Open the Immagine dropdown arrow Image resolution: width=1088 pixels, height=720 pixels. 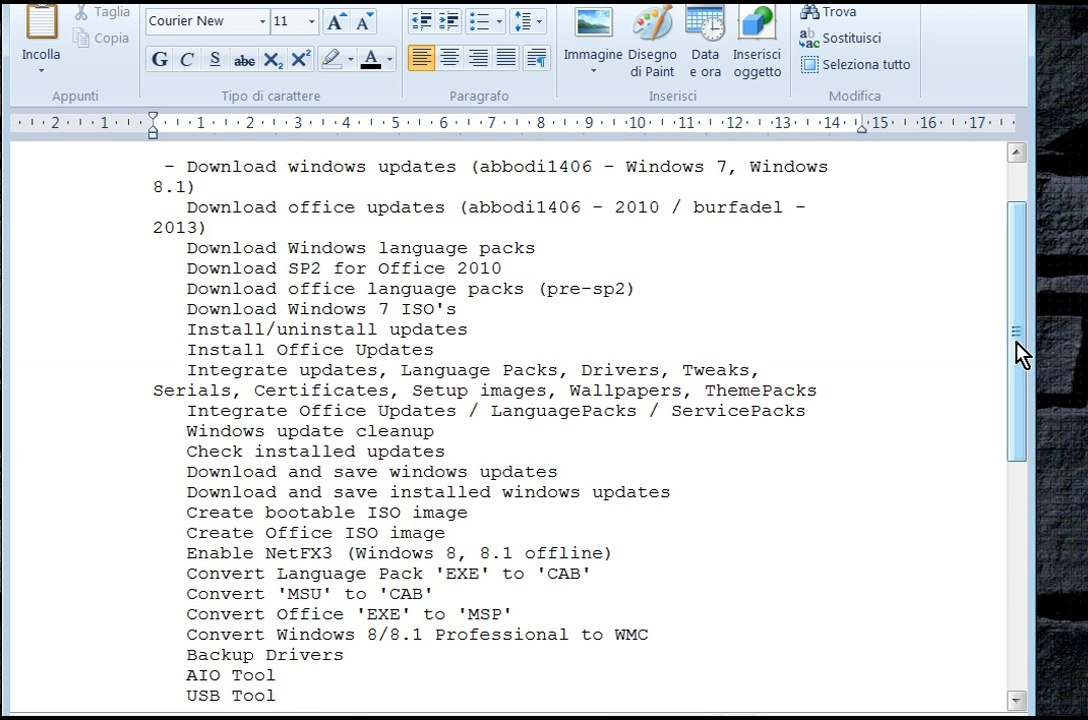593,71
